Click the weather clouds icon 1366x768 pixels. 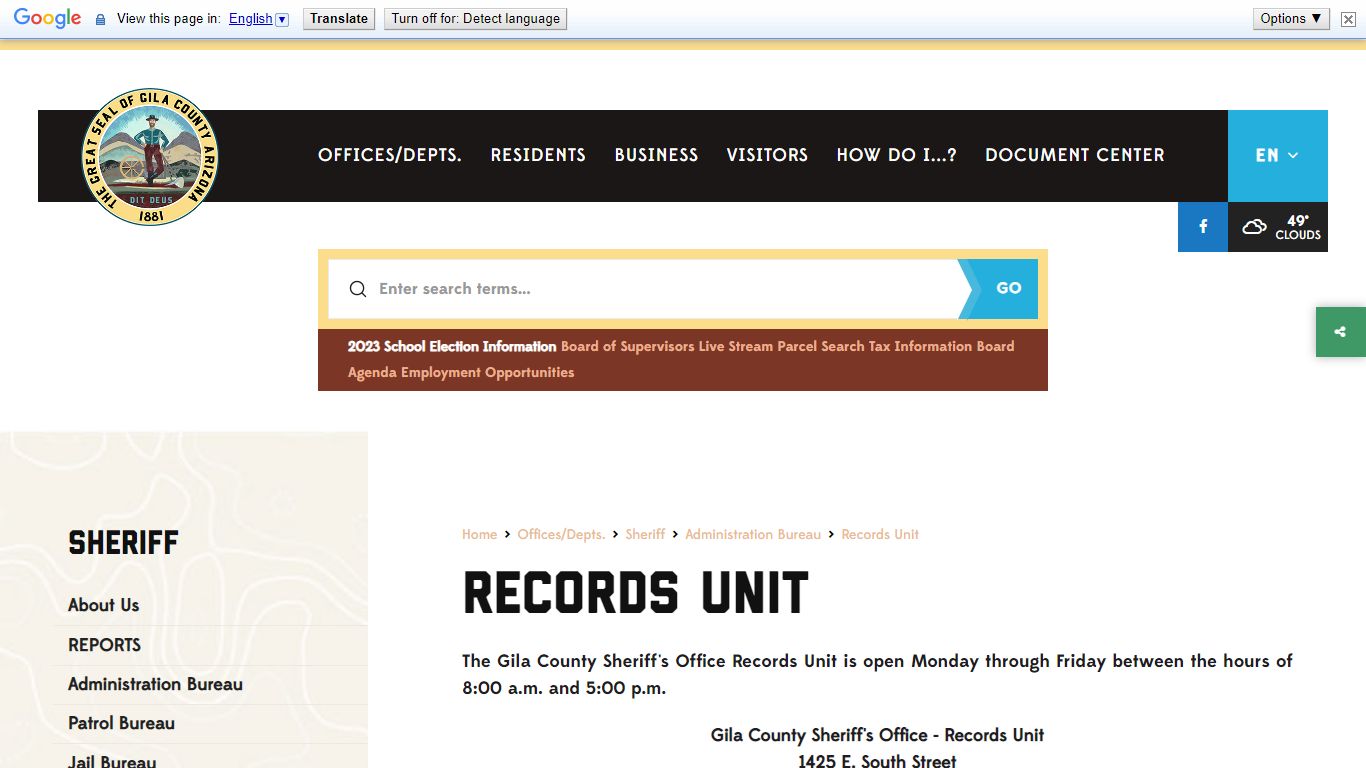click(1254, 227)
